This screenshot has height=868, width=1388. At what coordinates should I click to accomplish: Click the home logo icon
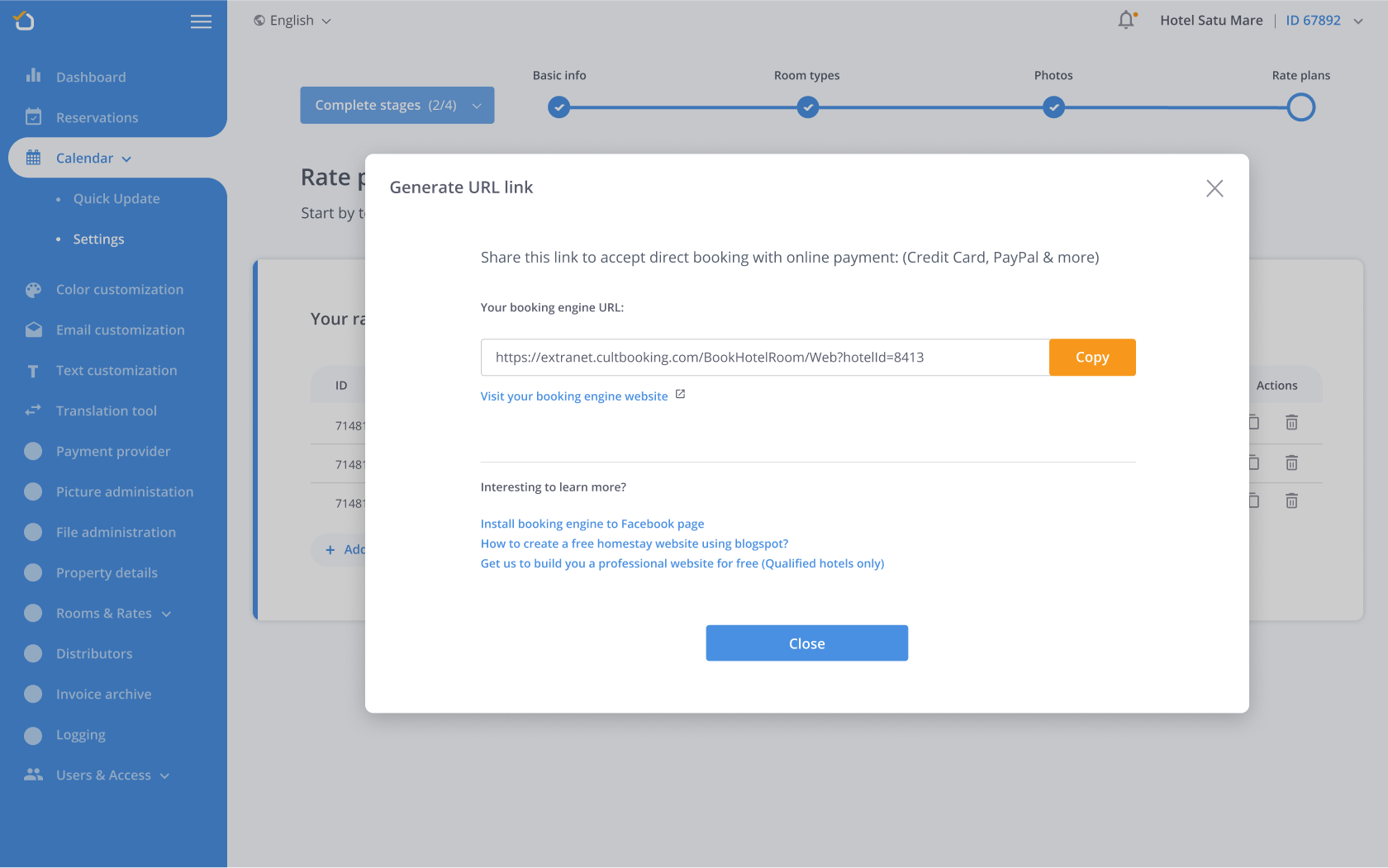tap(25, 21)
